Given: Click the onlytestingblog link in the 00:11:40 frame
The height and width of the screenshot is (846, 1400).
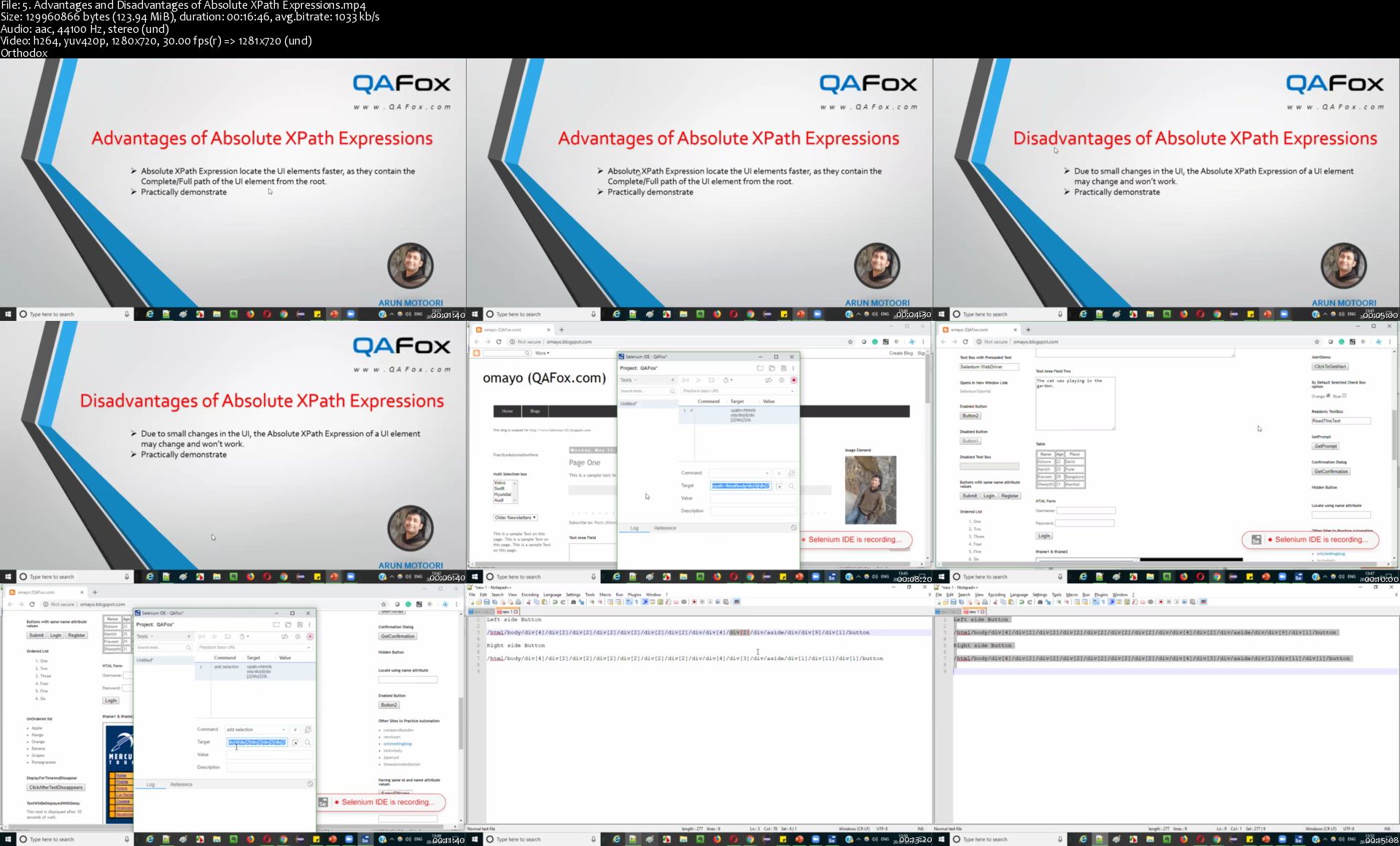Looking at the screenshot, I should click(x=398, y=744).
